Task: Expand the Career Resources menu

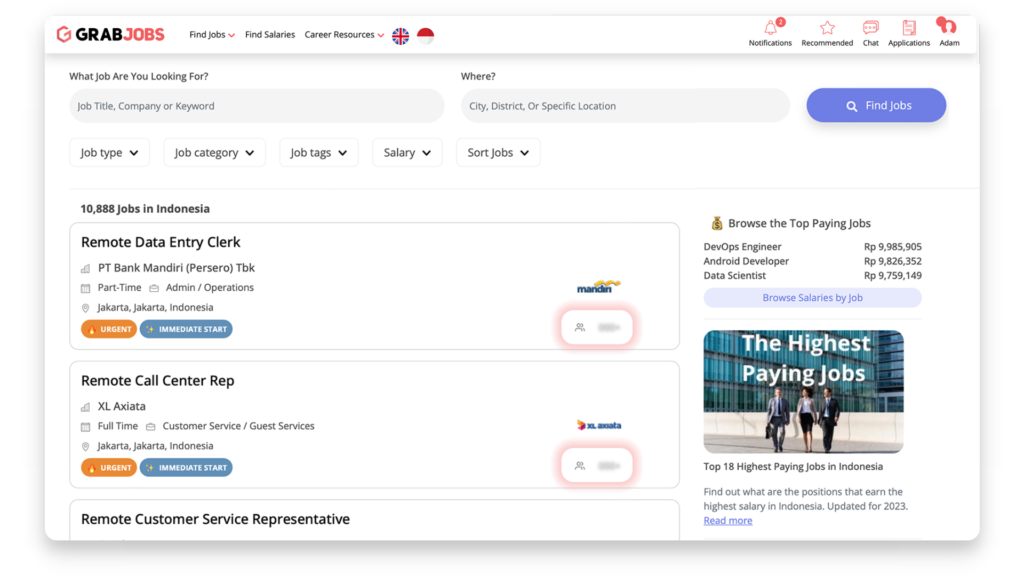Action: 344,35
